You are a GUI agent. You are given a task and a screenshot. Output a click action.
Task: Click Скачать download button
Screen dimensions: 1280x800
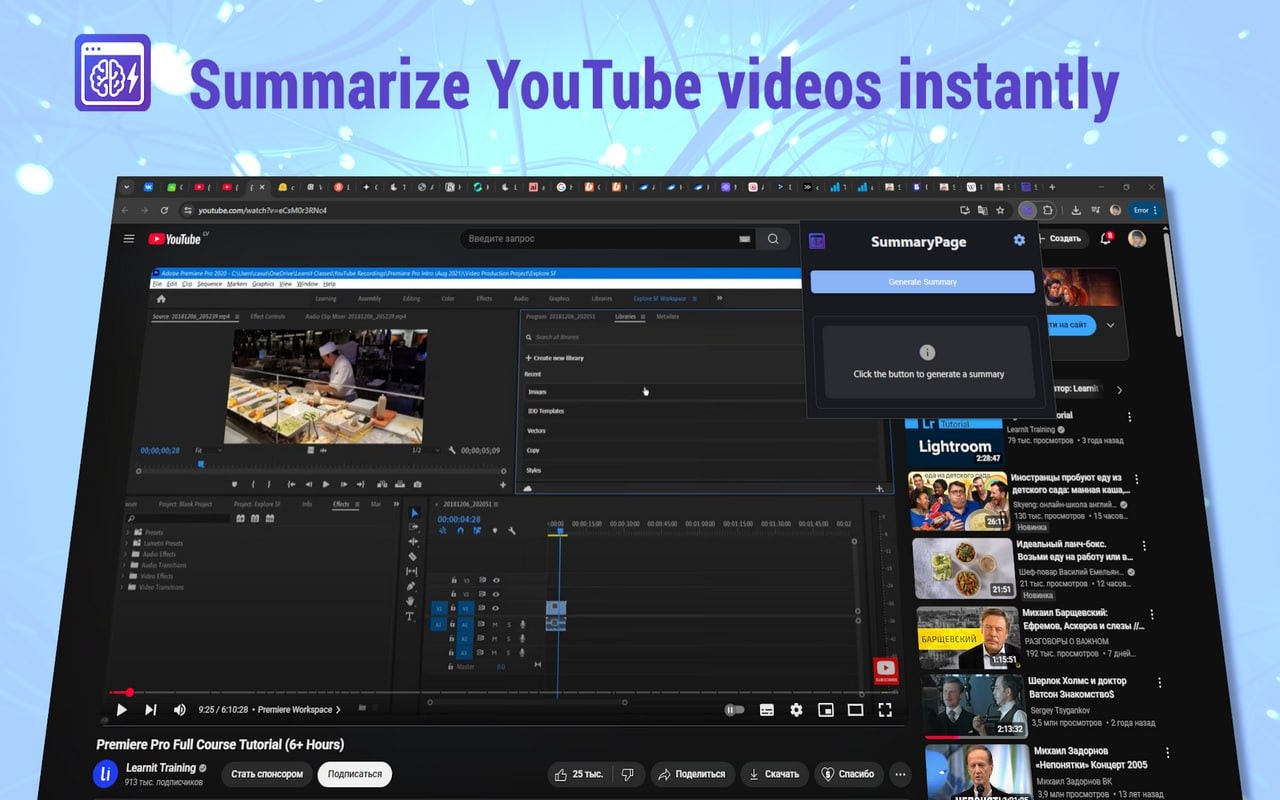click(x=774, y=774)
